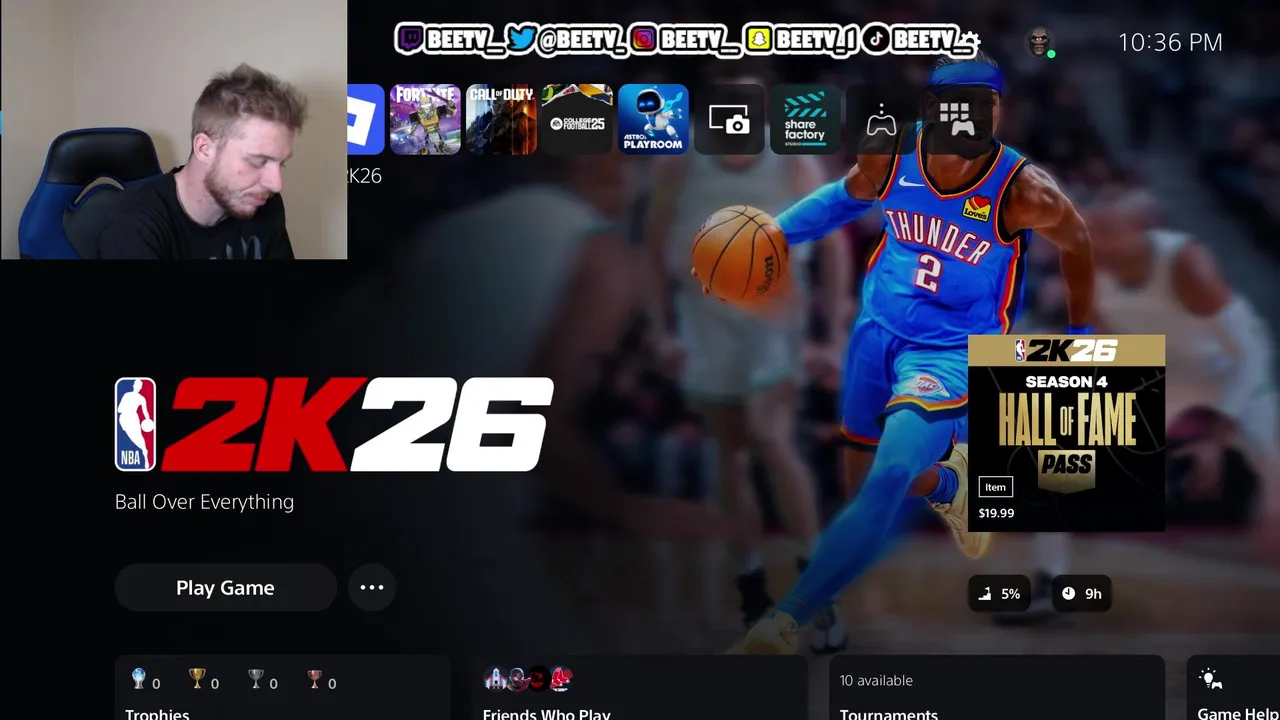Open the Season 4 Hall of Fame Pass card
Screen dimensions: 1280x720
click(x=1066, y=433)
